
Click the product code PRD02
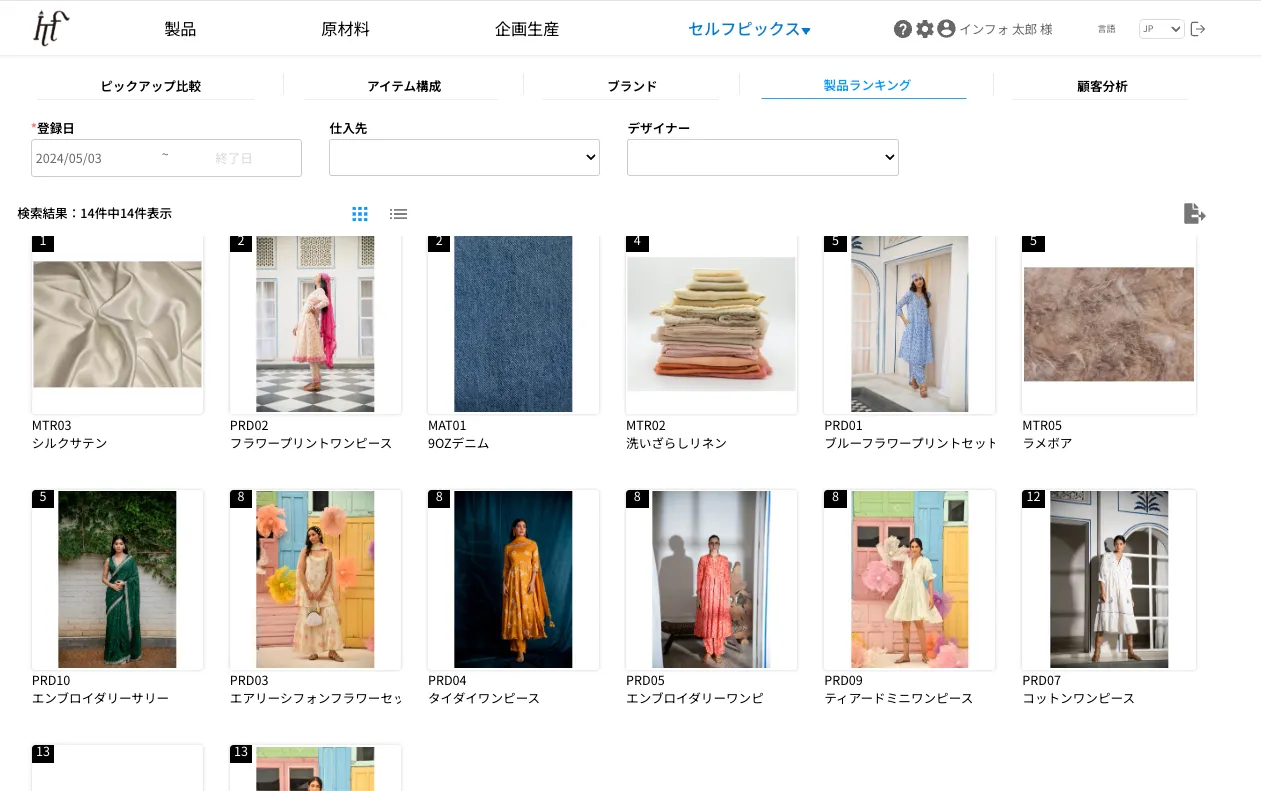(x=249, y=425)
